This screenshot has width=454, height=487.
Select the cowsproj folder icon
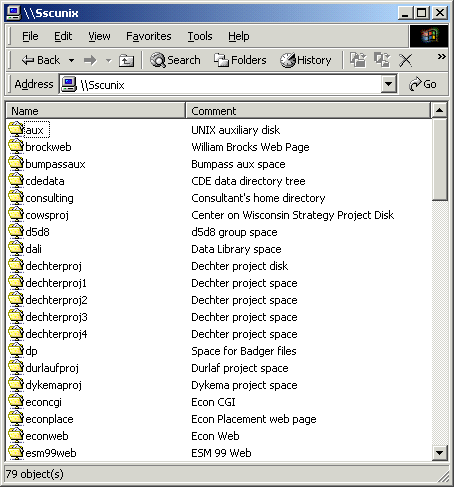click(16, 214)
